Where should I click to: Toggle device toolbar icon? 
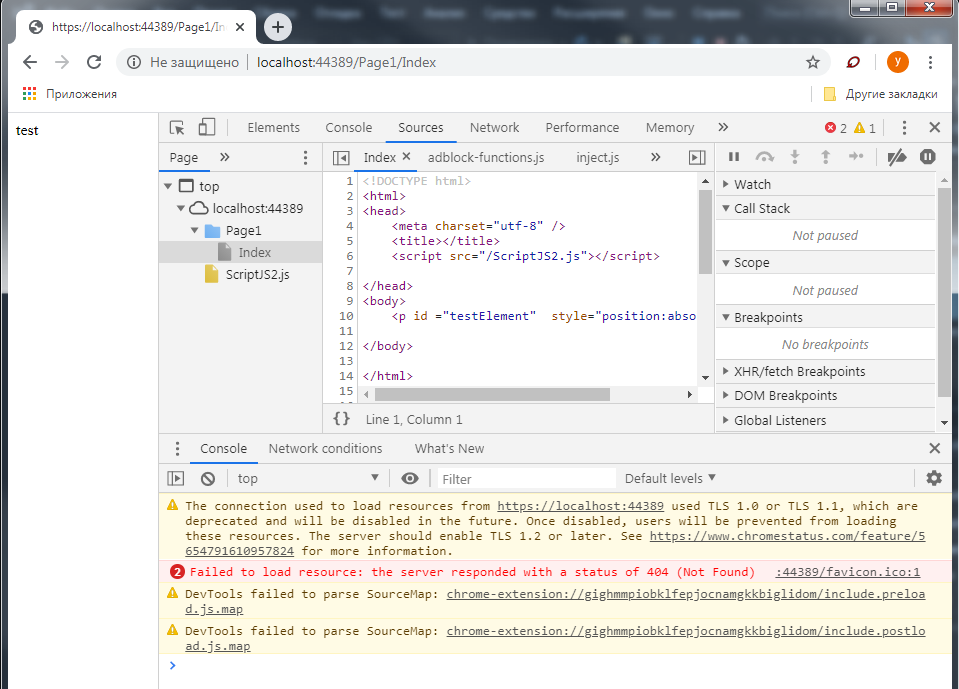[x=207, y=127]
